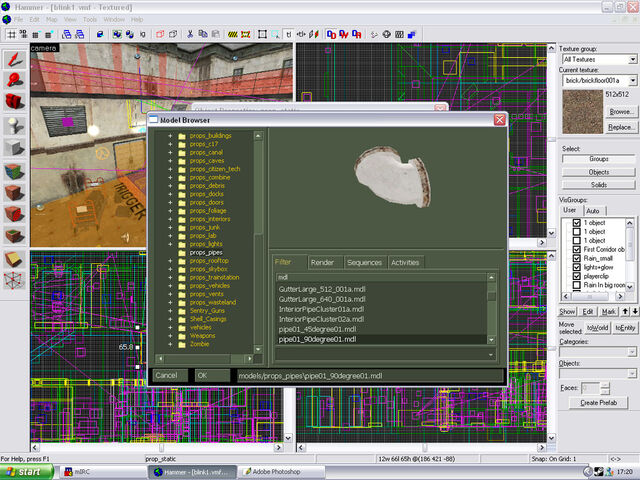Click the Cut scissors icon

[190, 34]
